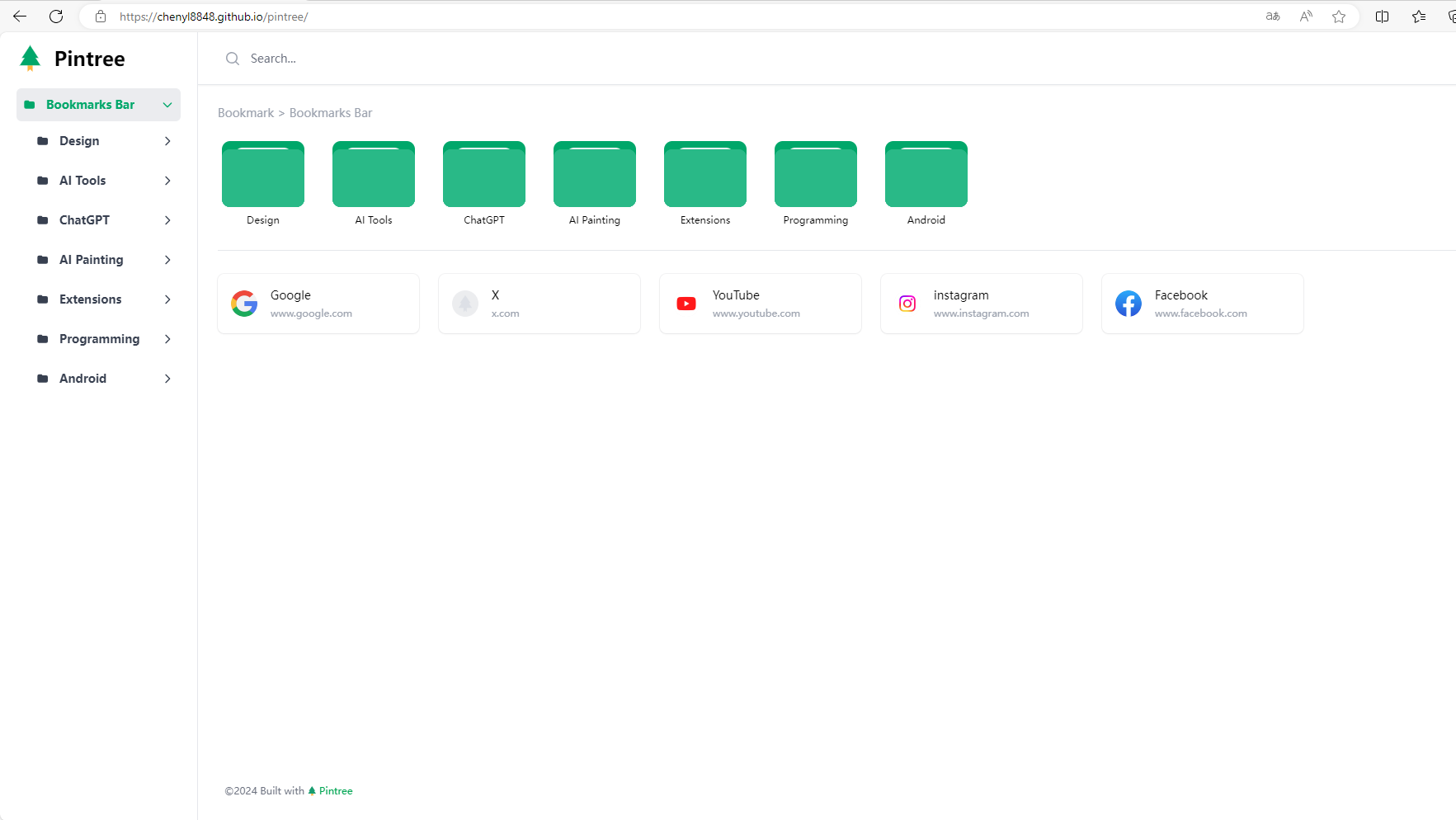Click the search magnifier icon
1456x820 pixels.
(x=233, y=59)
